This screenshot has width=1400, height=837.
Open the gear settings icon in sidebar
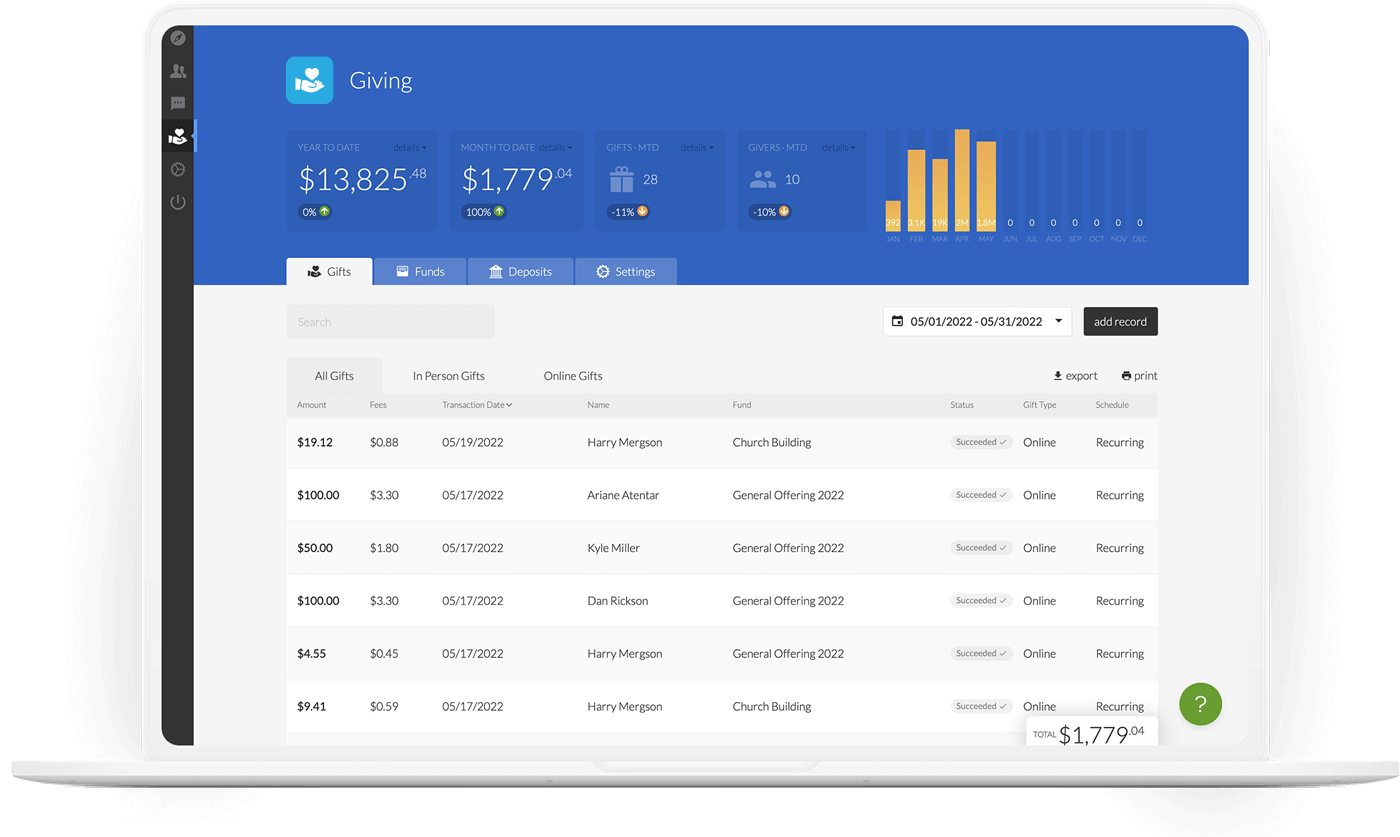[177, 169]
